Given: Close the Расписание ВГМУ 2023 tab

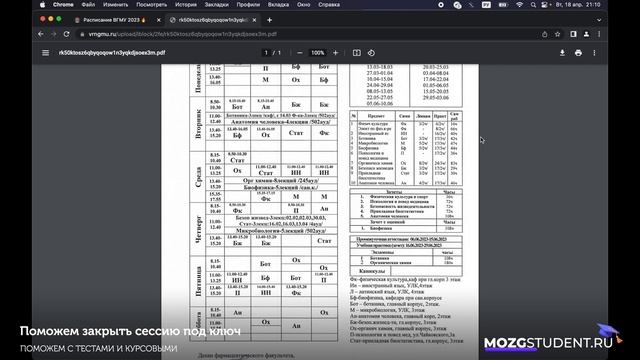Looking at the screenshot, I should (x=159, y=20).
